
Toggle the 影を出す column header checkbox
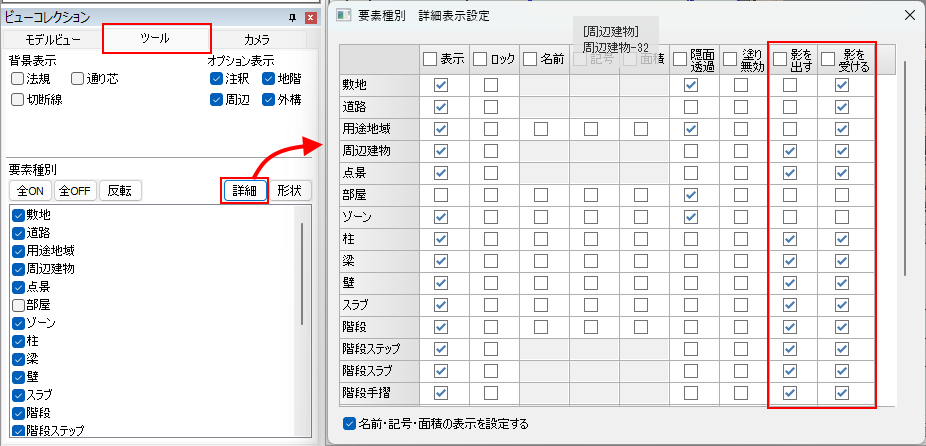pyautogui.click(x=781, y=59)
